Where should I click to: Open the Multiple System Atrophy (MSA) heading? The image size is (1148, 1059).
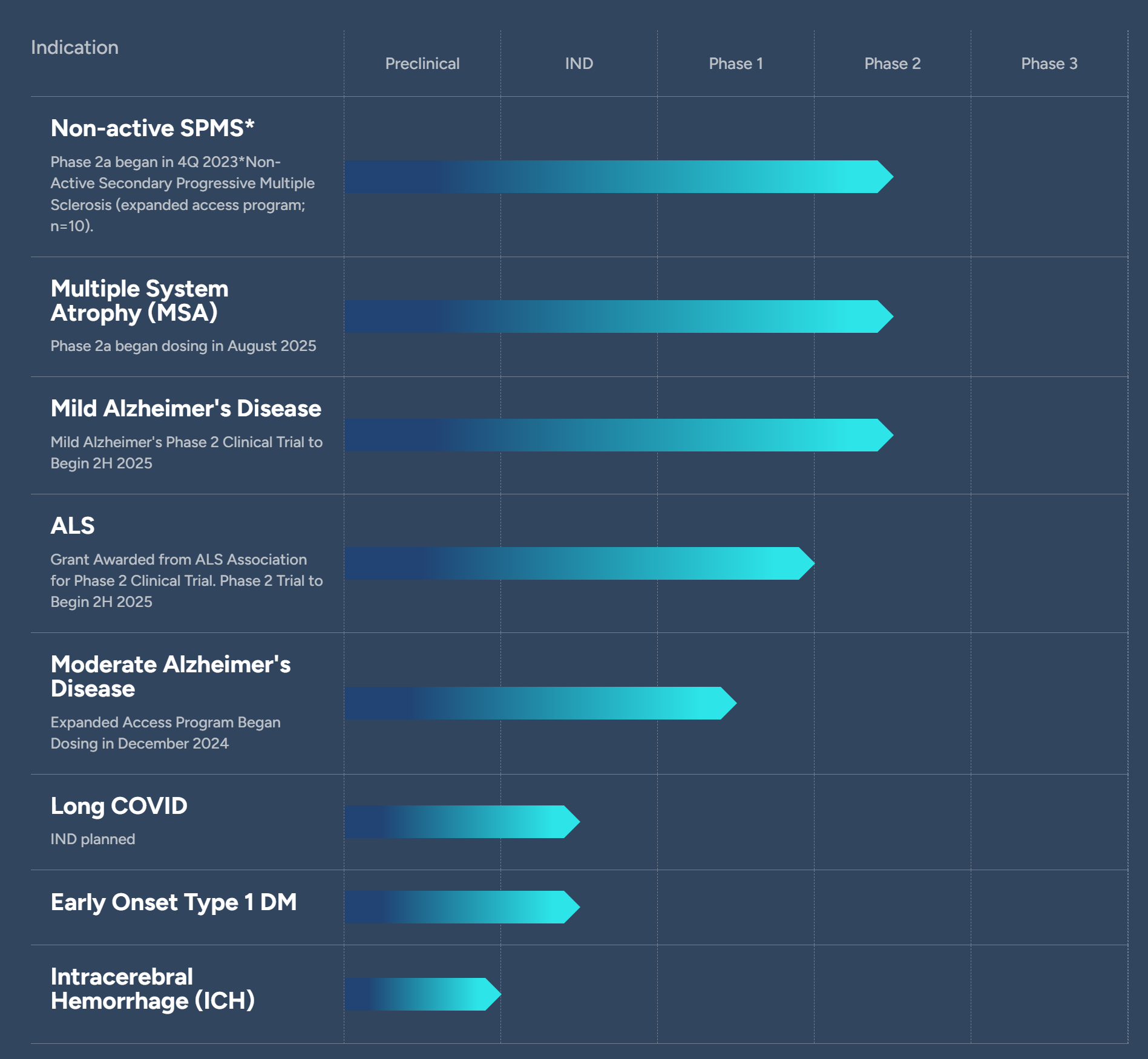(139, 301)
